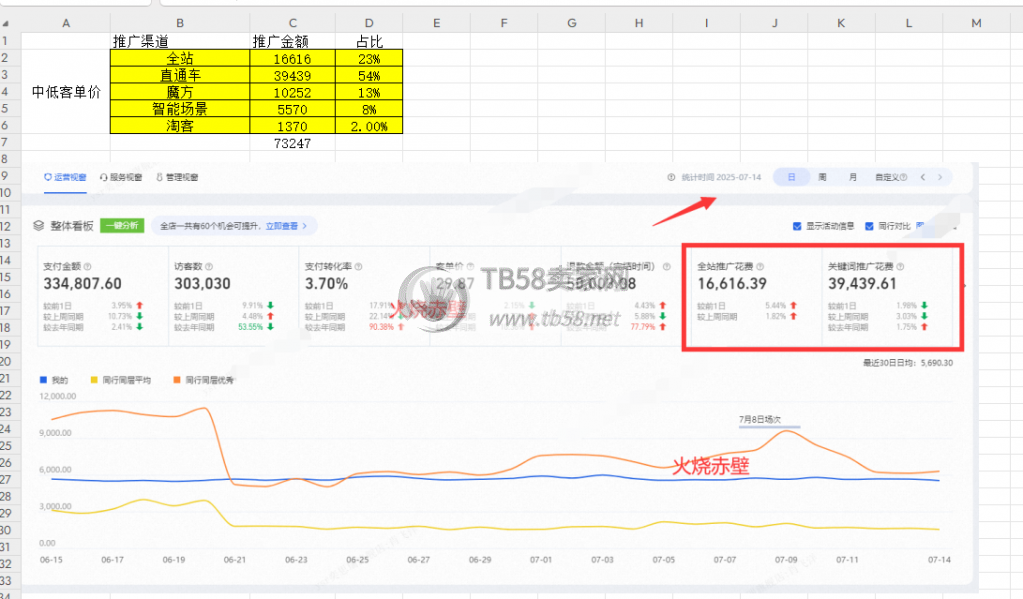Click the next date arrow icon
The width and height of the screenshot is (1023, 599).
pyautogui.click(x=940, y=177)
